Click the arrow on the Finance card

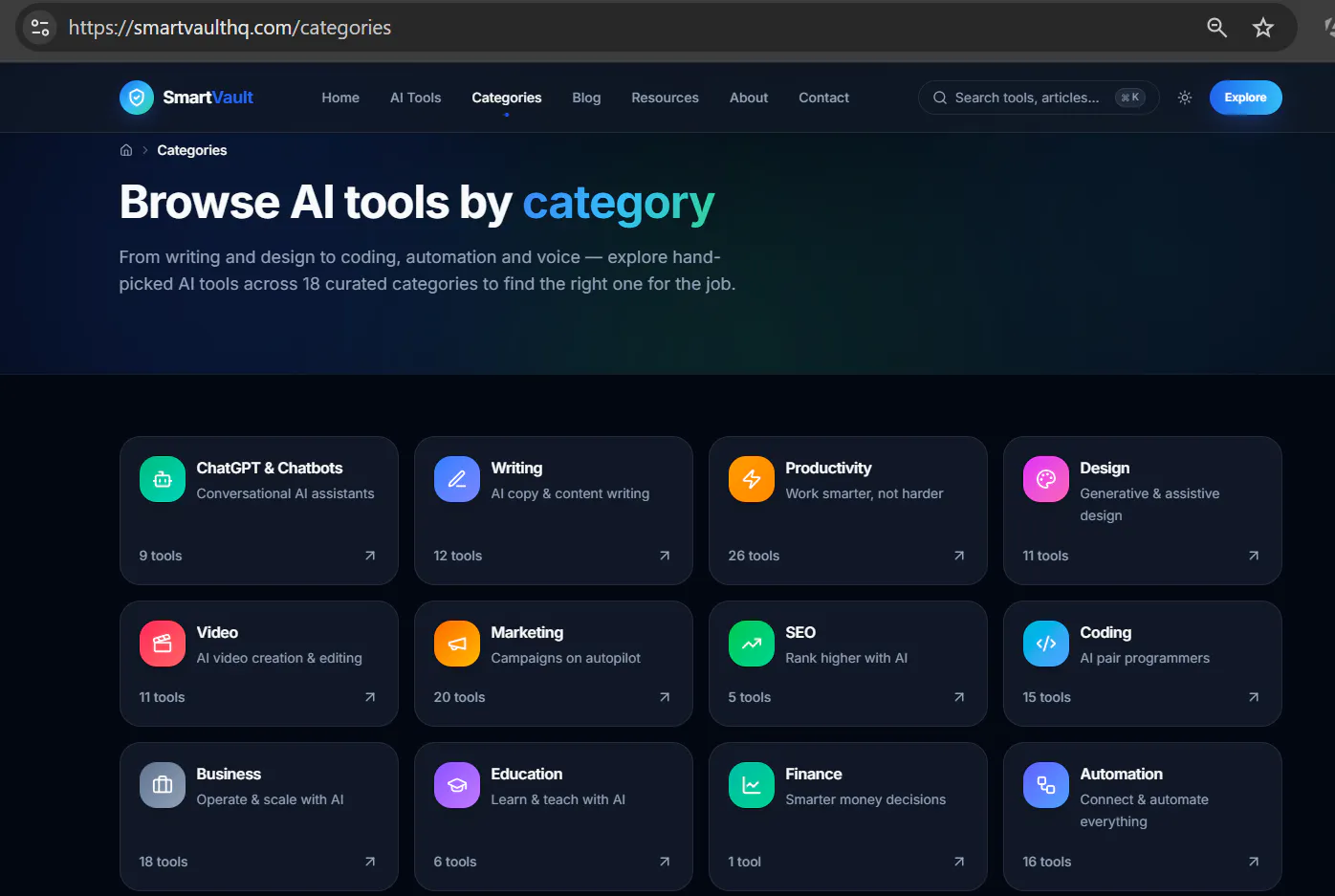959,862
